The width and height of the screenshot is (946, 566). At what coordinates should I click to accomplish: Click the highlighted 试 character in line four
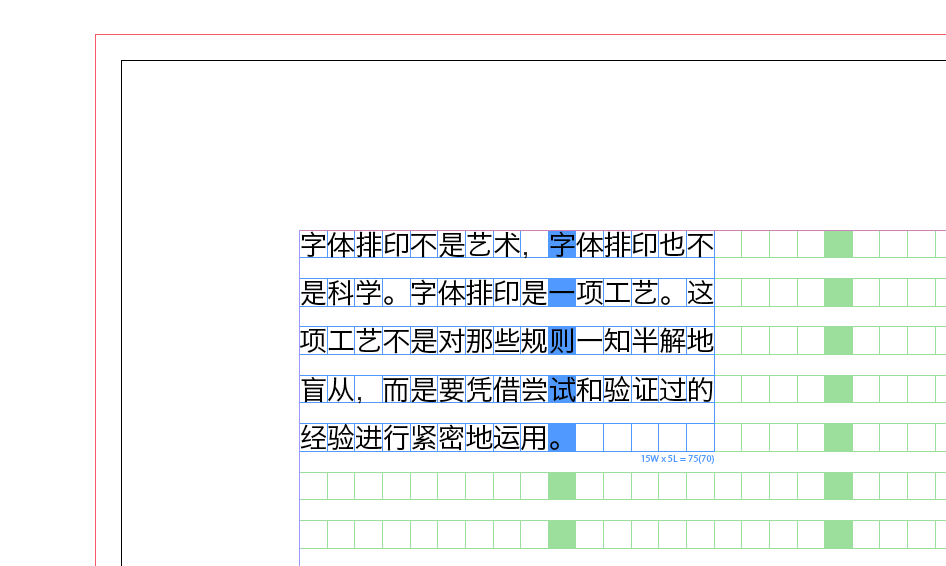[x=562, y=389]
